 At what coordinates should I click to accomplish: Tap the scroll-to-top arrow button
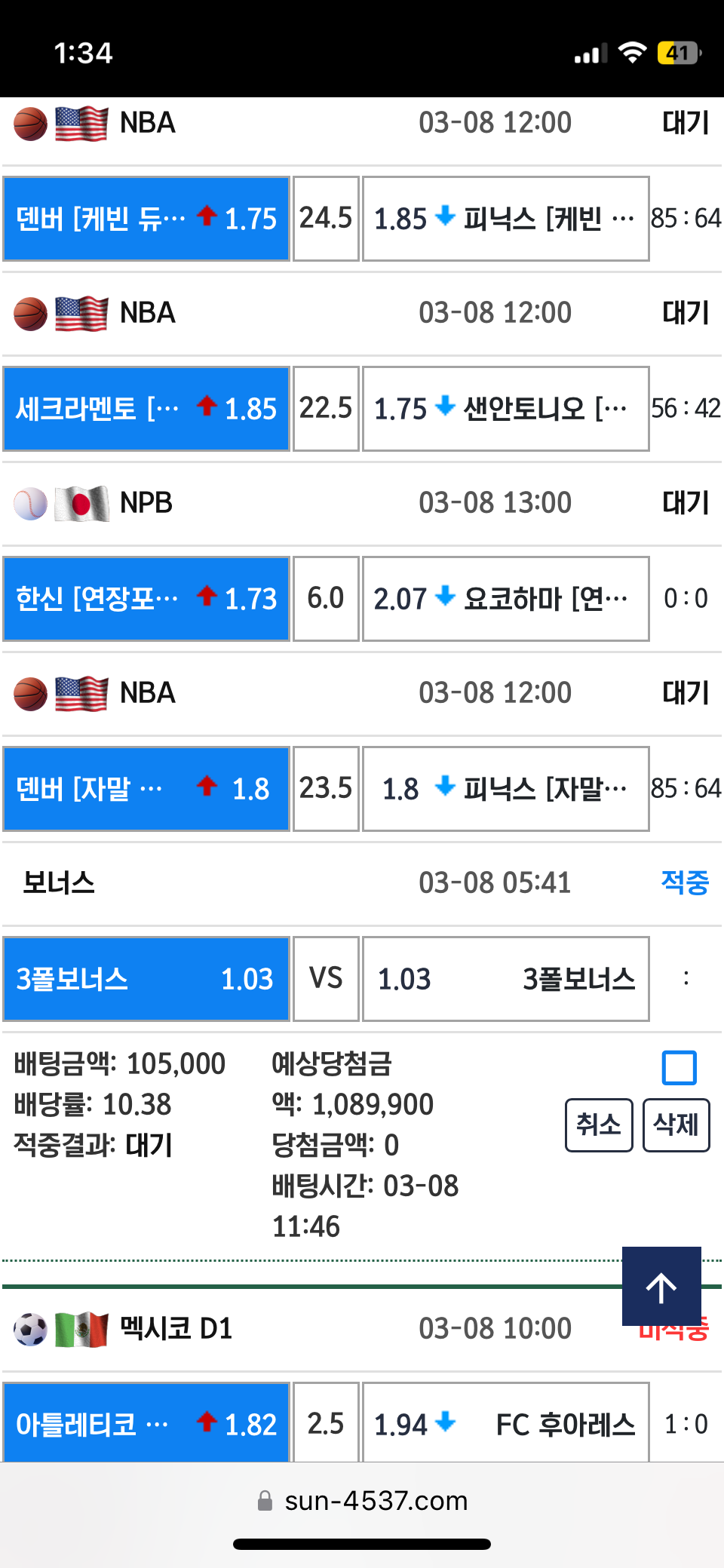tap(661, 1286)
